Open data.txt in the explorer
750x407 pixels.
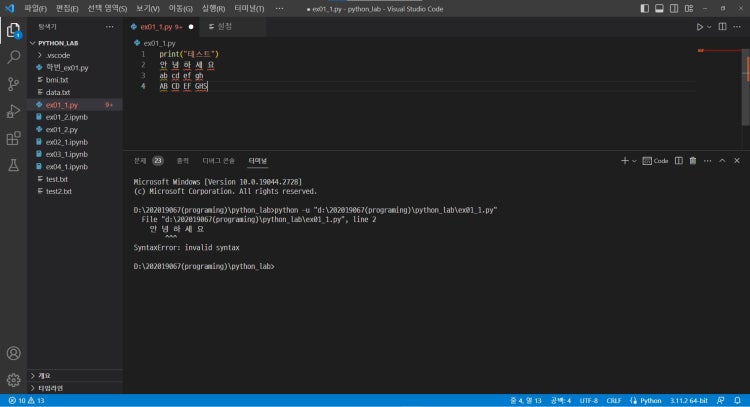tap(75, 92)
